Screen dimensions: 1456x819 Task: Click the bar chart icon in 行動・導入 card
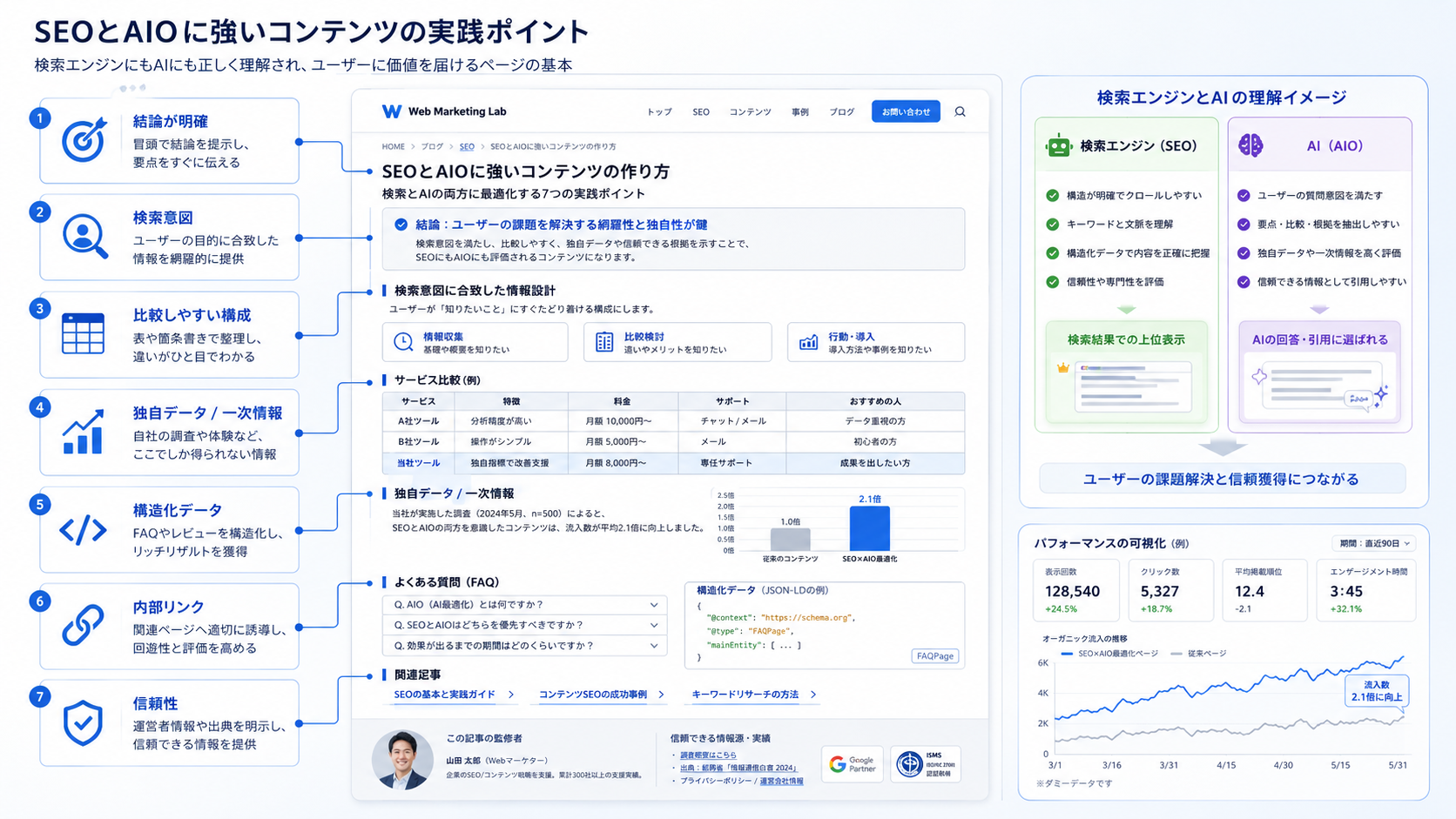pyautogui.click(x=808, y=342)
